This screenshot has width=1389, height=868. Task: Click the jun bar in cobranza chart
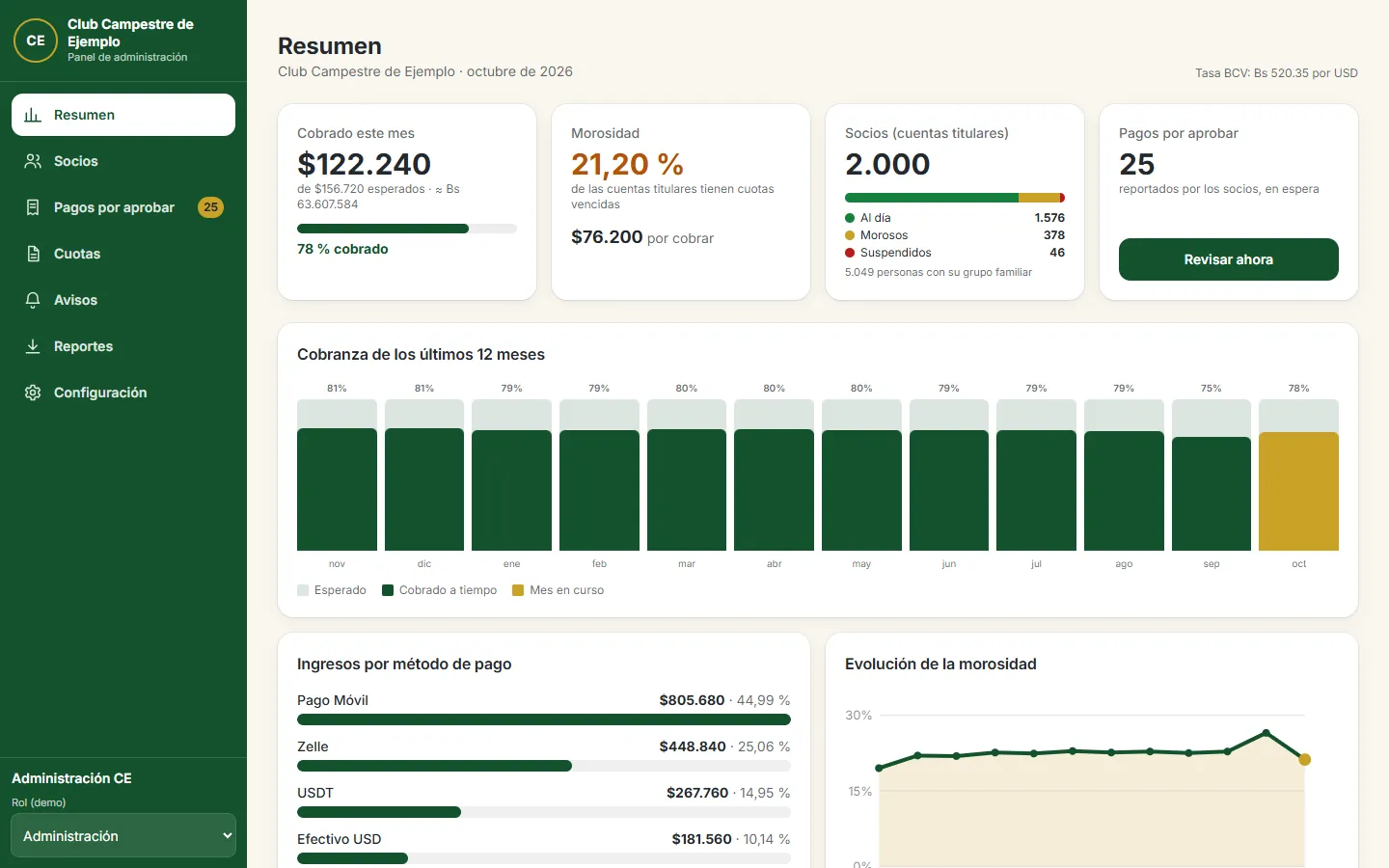click(949, 491)
